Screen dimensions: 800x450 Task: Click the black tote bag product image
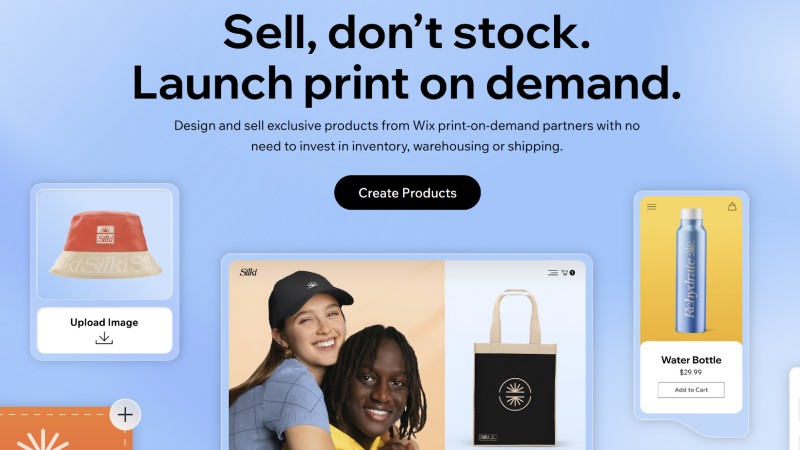[515, 368]
